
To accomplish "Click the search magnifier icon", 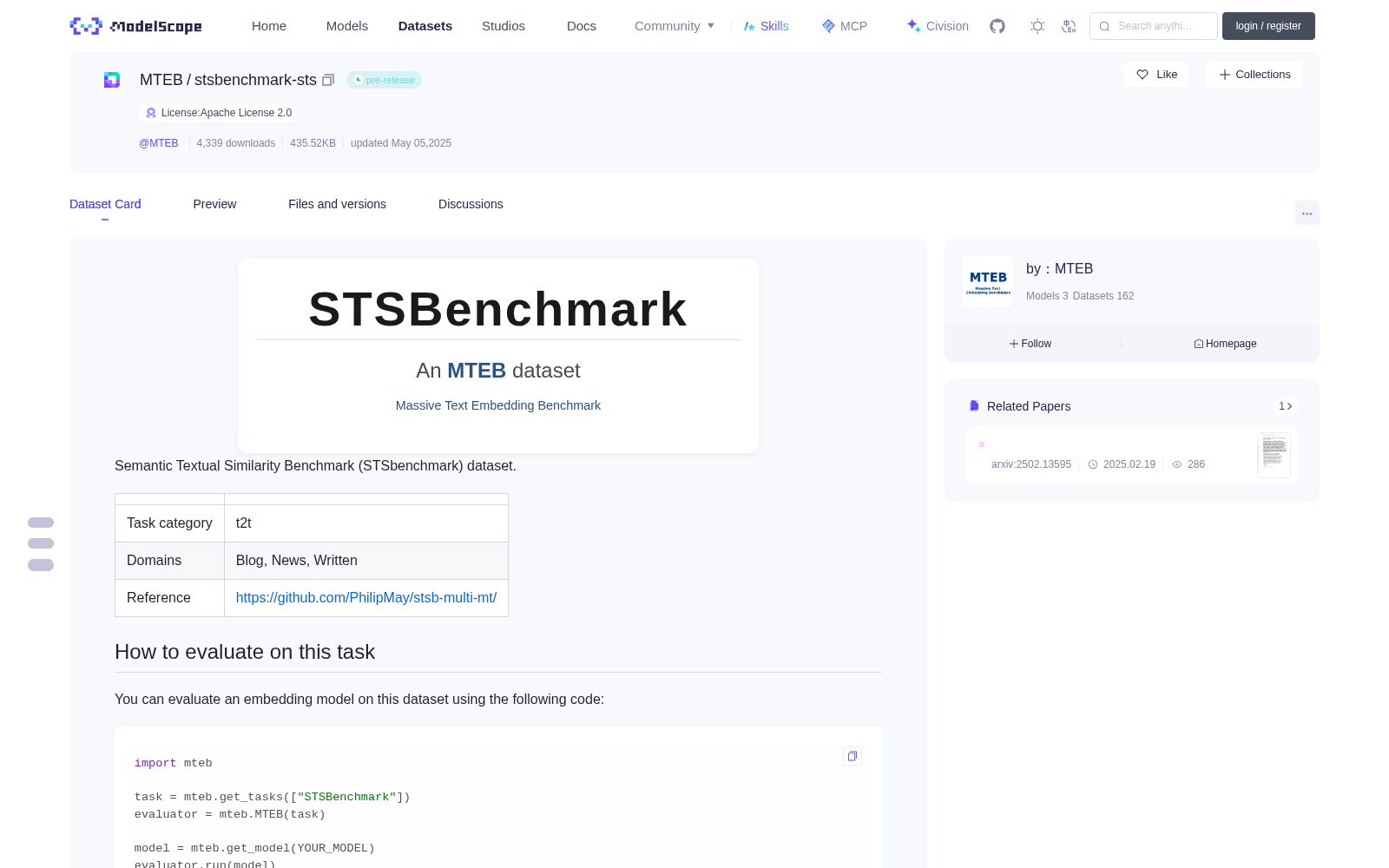I will (1105, 26).
